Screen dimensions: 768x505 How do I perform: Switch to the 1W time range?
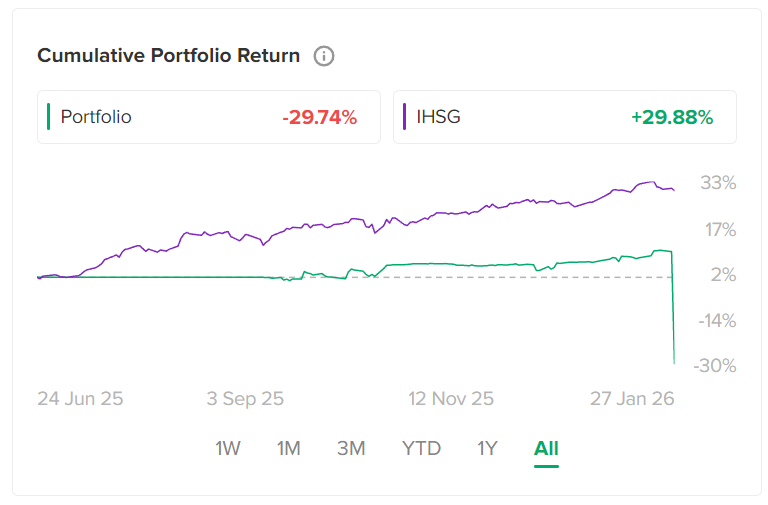(228, 448)
